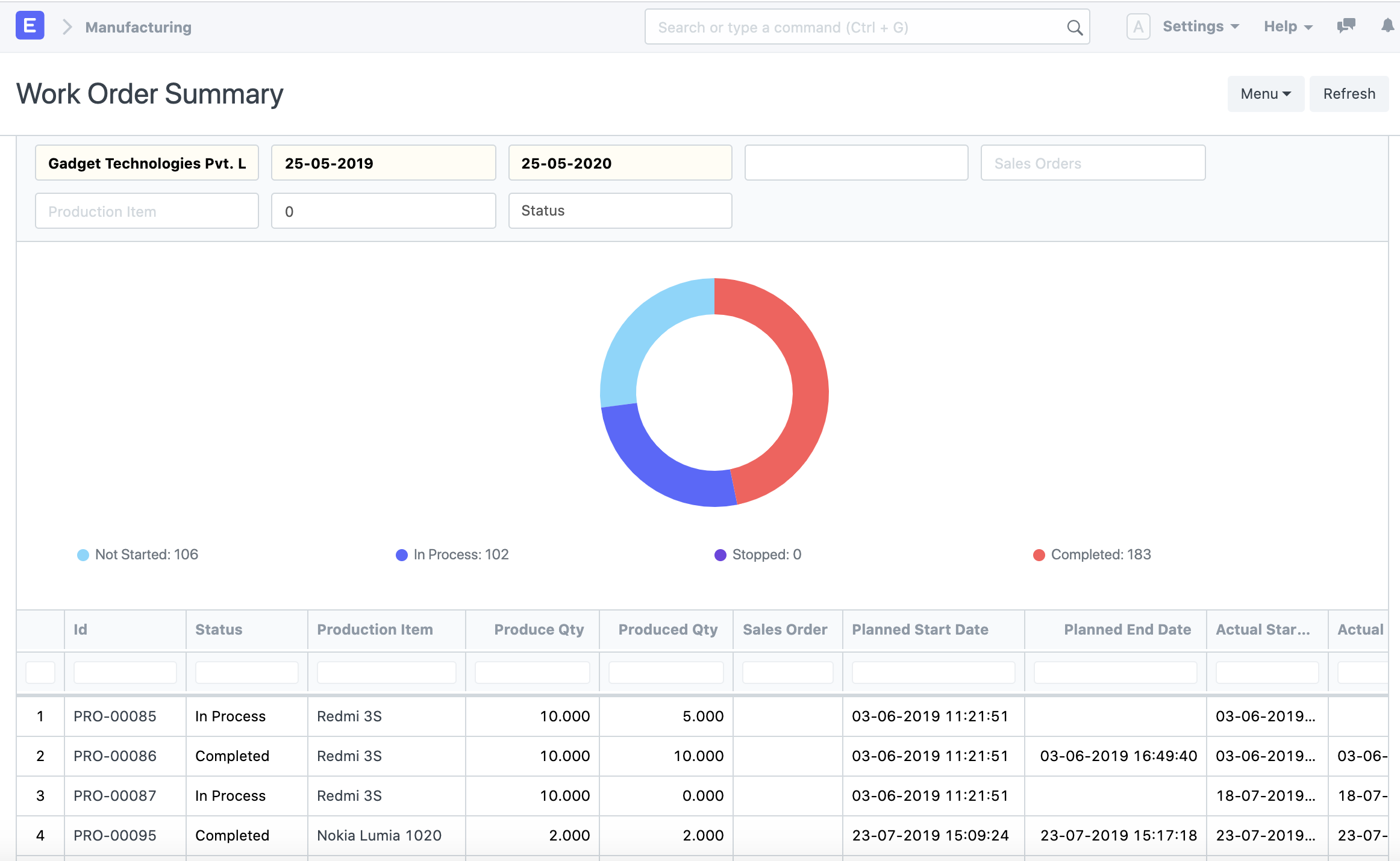Sort by Produced Qty column header

coord(666,630)
